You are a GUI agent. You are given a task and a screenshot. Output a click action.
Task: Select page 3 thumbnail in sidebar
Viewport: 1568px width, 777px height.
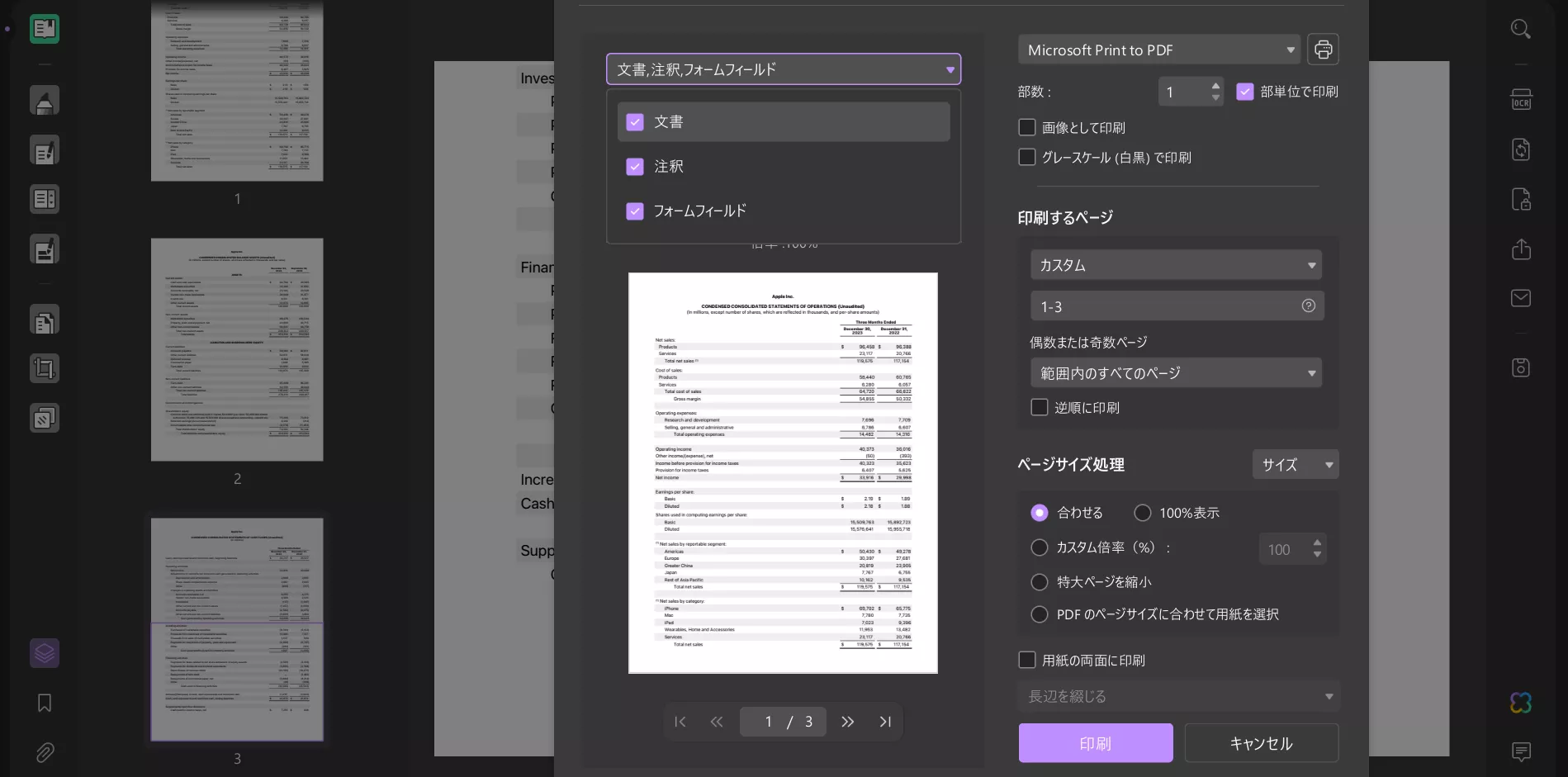point(237,629)
